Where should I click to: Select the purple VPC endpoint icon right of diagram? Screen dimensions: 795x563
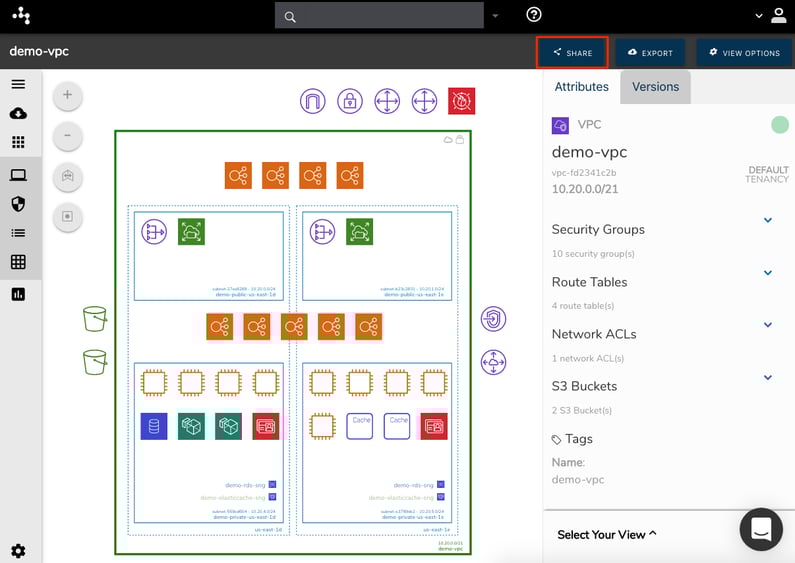coord(493,319)
